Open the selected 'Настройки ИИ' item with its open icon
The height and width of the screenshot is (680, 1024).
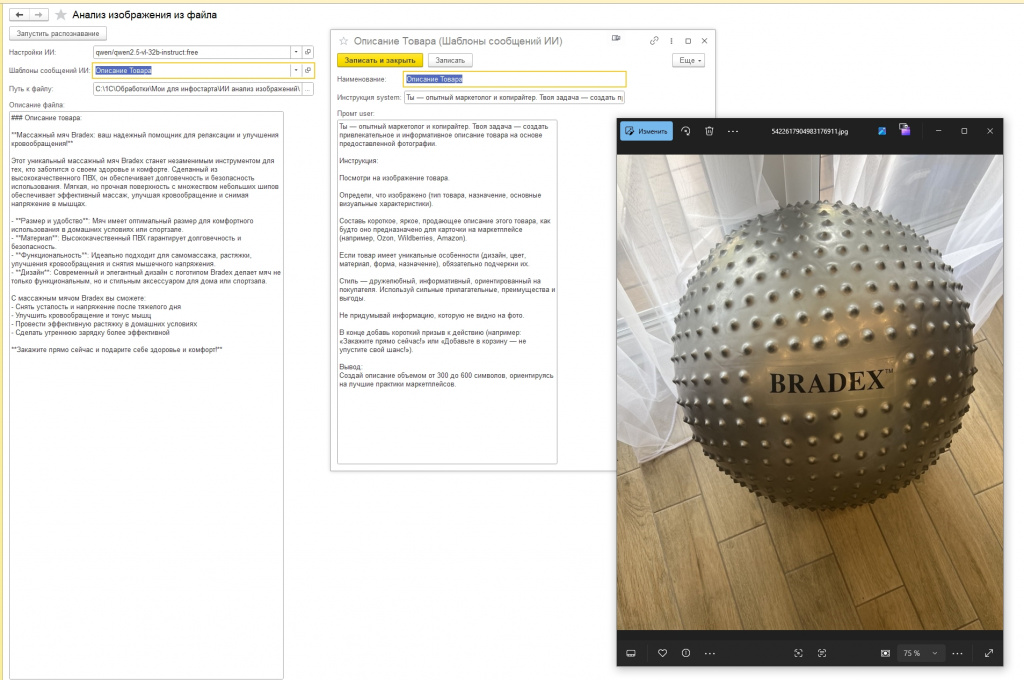308,52
